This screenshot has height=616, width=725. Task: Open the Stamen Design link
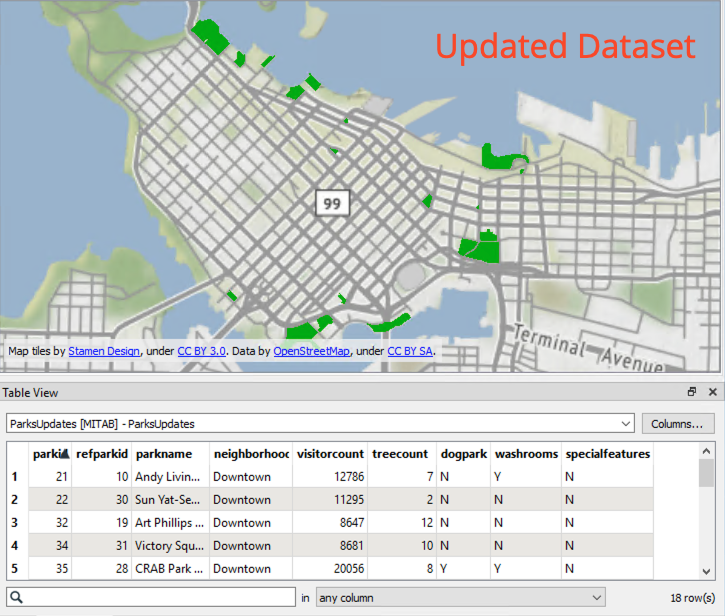pyautogui.click(x=104, y=352)
